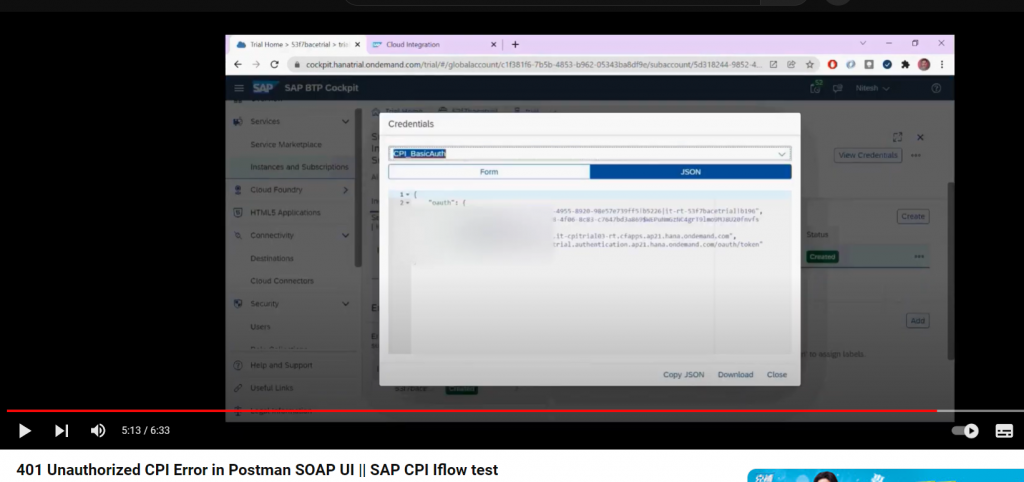
Task: Open the help question mark icon
Action: click(x=936, y=88)
